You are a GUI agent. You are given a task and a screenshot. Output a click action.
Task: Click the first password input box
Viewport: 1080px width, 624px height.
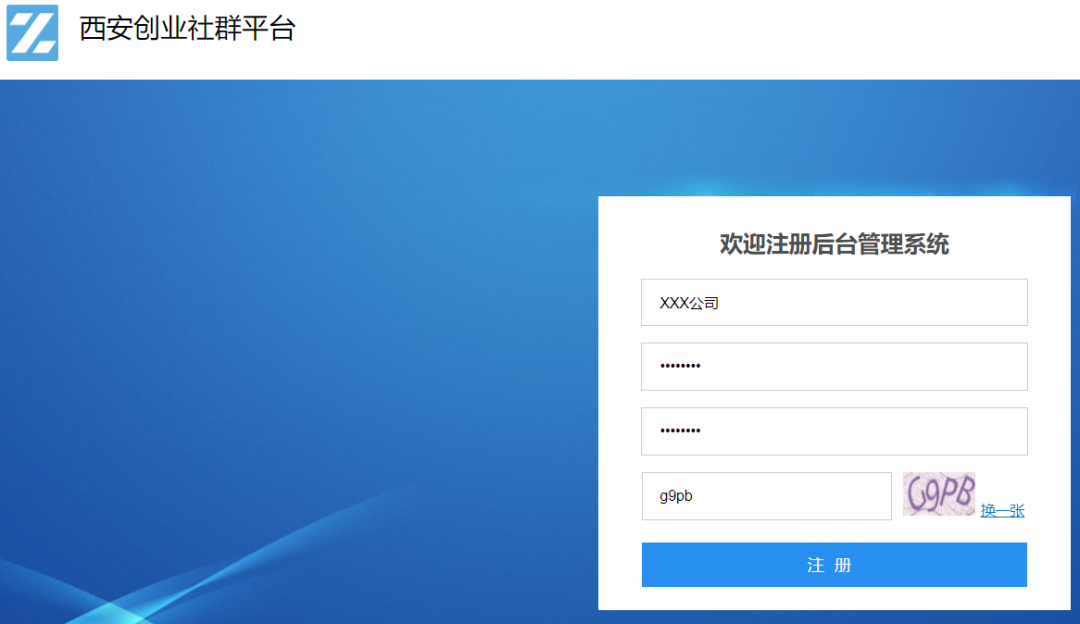point(834,366)
